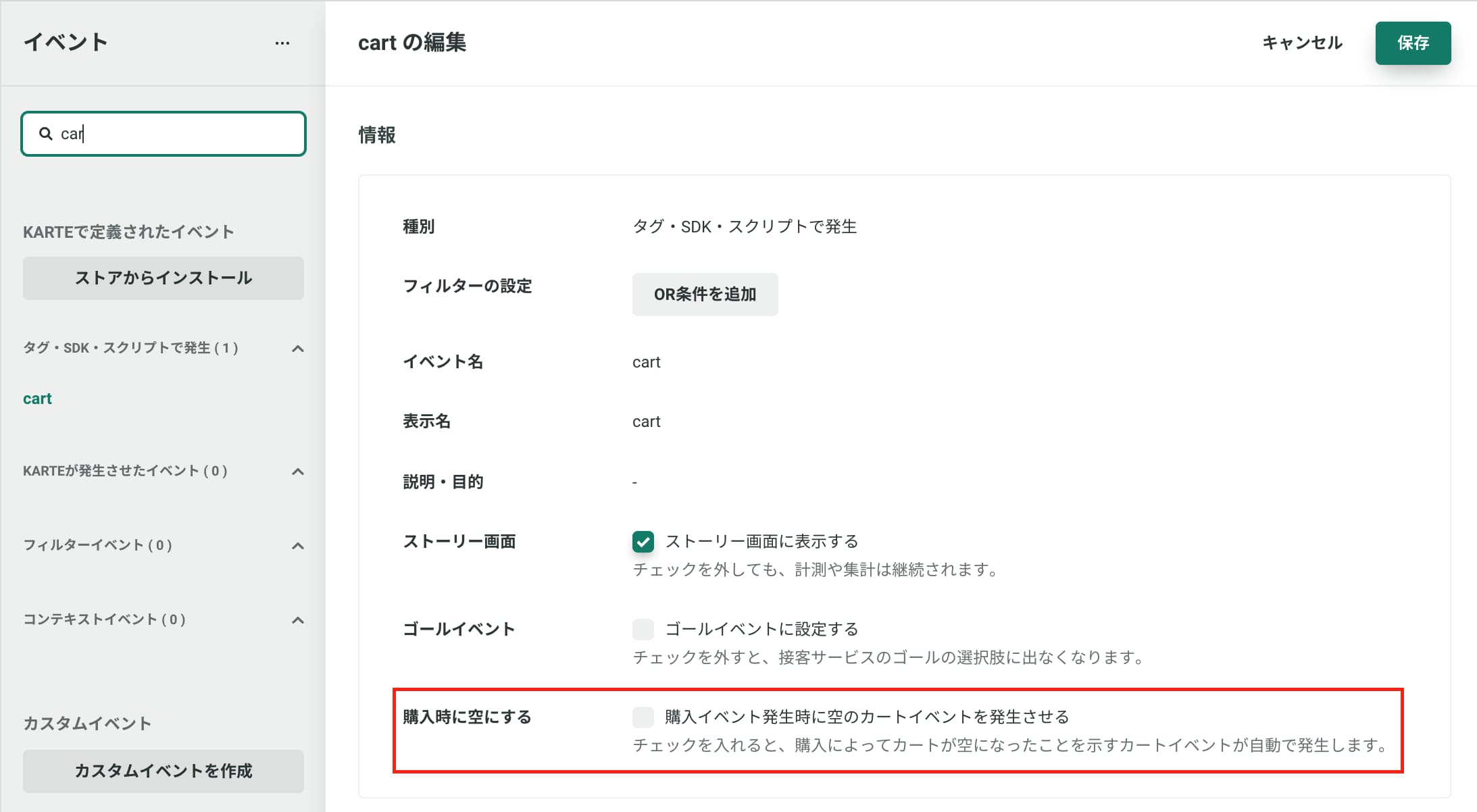Viewport: 1477px width, 812px height.
Task: Click the フィルターイベント ( 0 ) heading
Action: tap(98, 545)
